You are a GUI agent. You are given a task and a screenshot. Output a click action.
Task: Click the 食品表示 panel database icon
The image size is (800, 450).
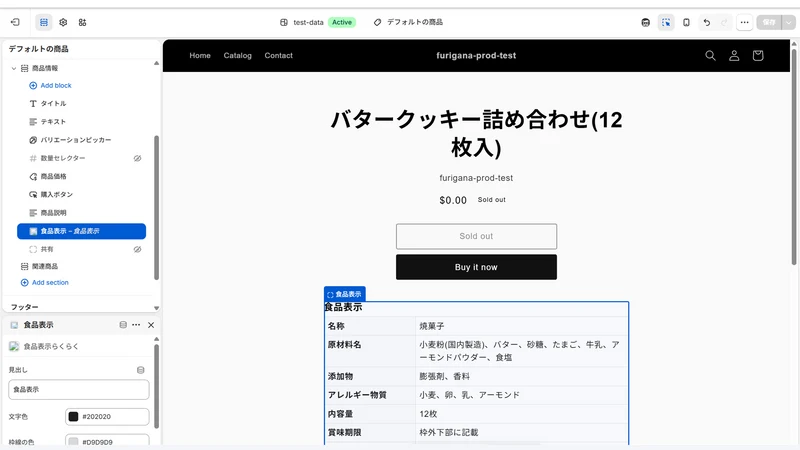(x=123, y=325)
